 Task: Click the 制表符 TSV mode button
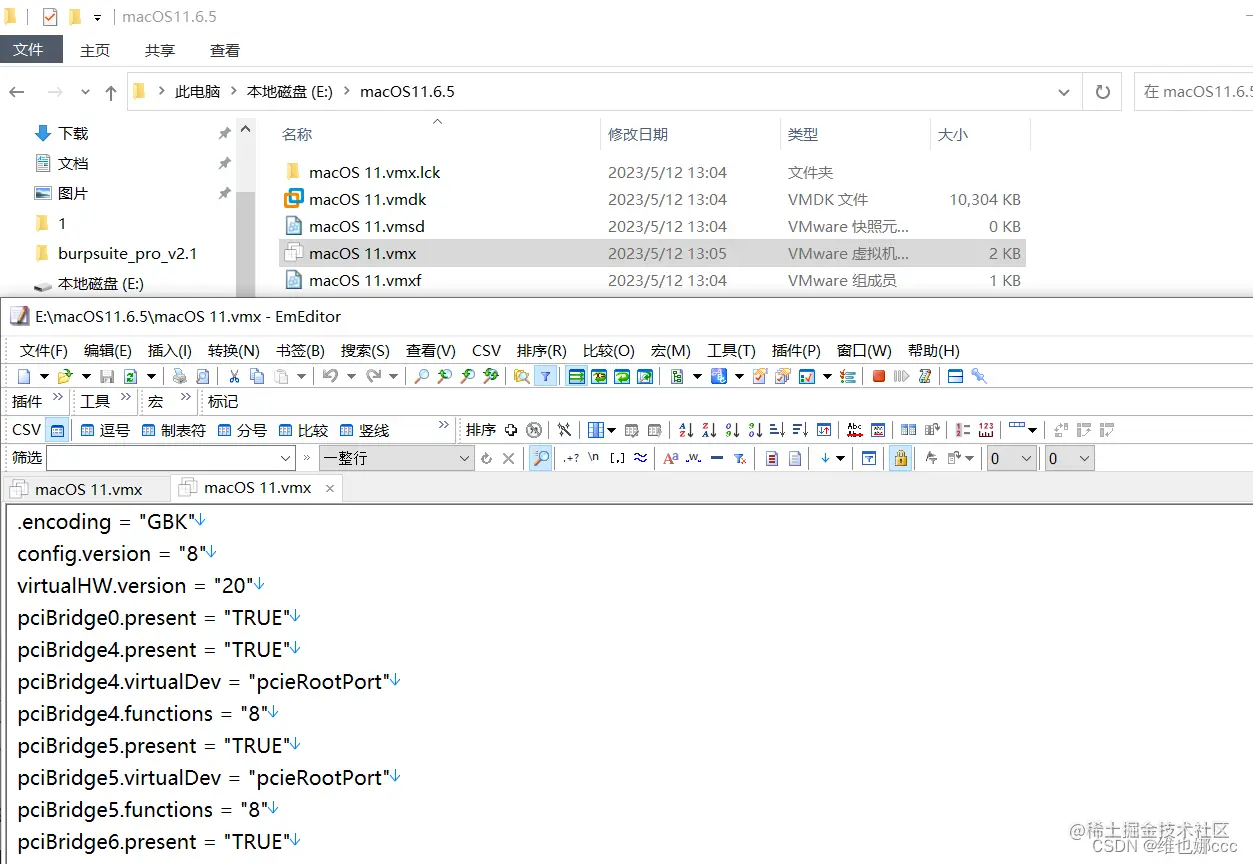click(174, 430)
